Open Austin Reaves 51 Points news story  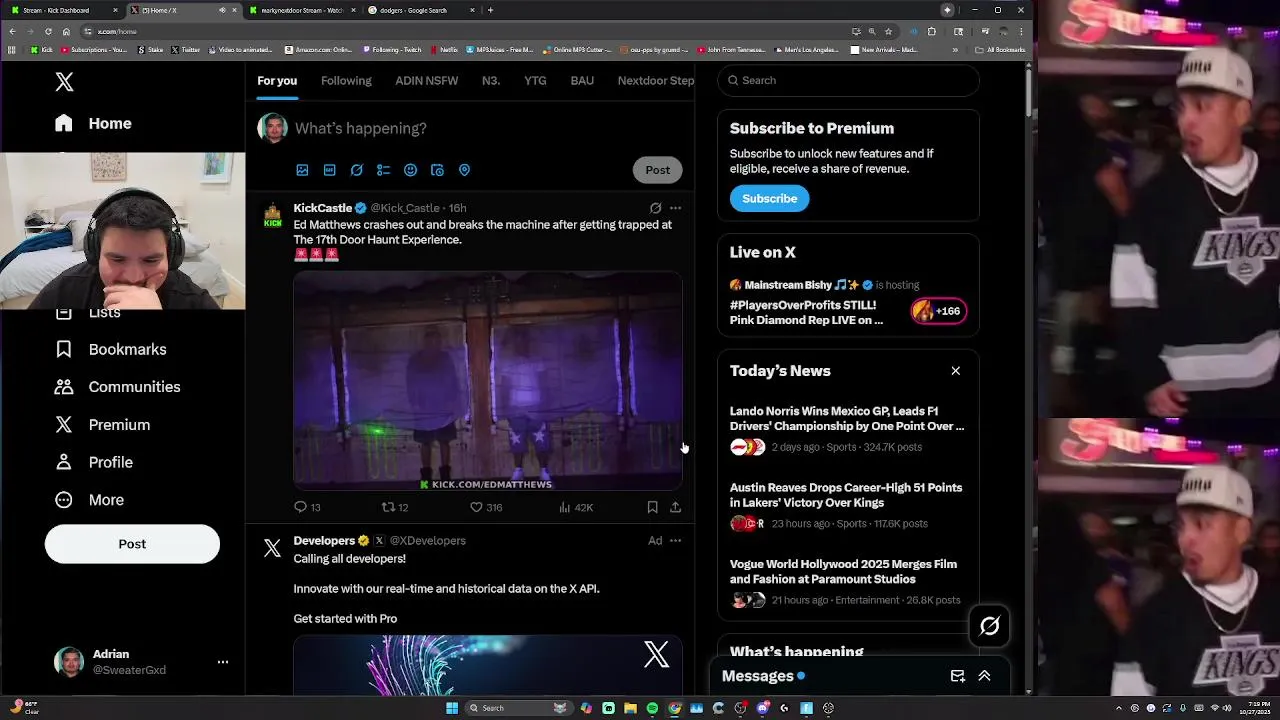848,505
